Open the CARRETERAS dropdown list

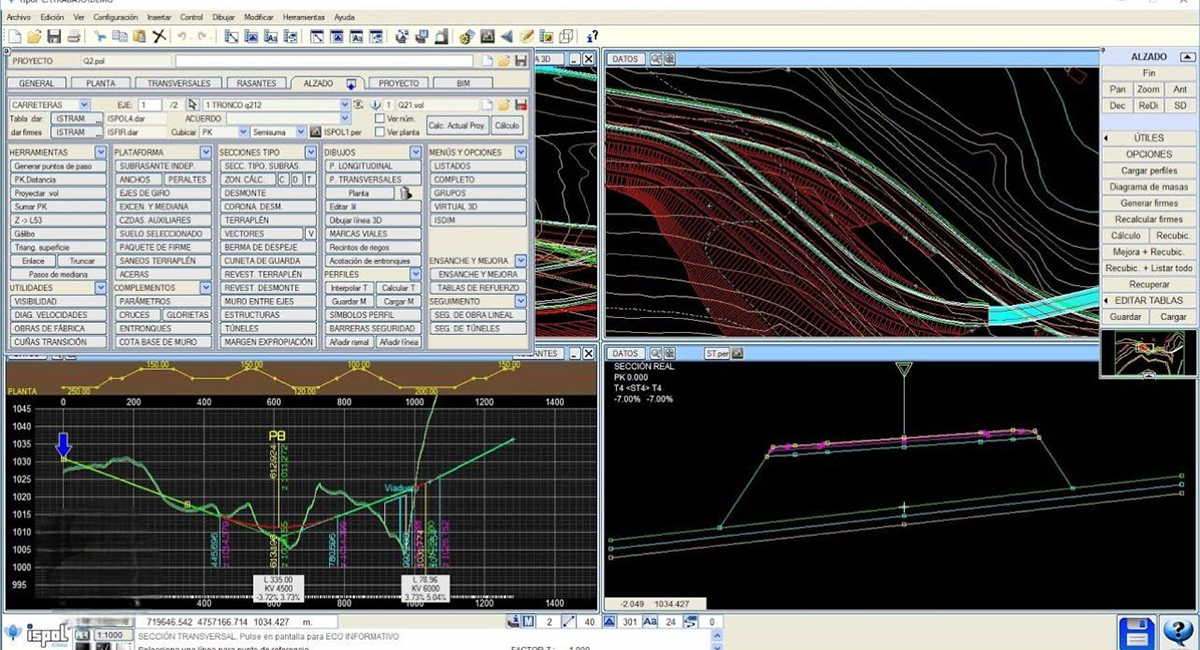[85, 104]
